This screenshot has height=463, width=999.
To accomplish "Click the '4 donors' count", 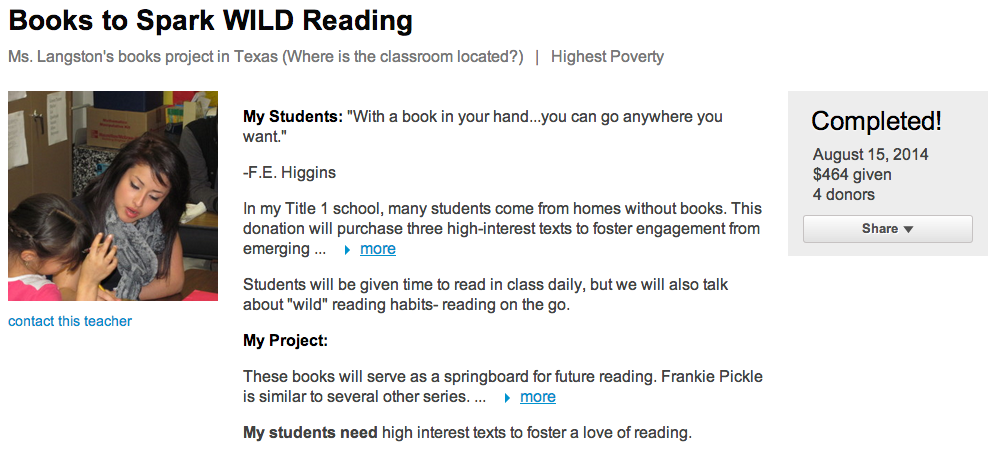I will coord(844,195).
